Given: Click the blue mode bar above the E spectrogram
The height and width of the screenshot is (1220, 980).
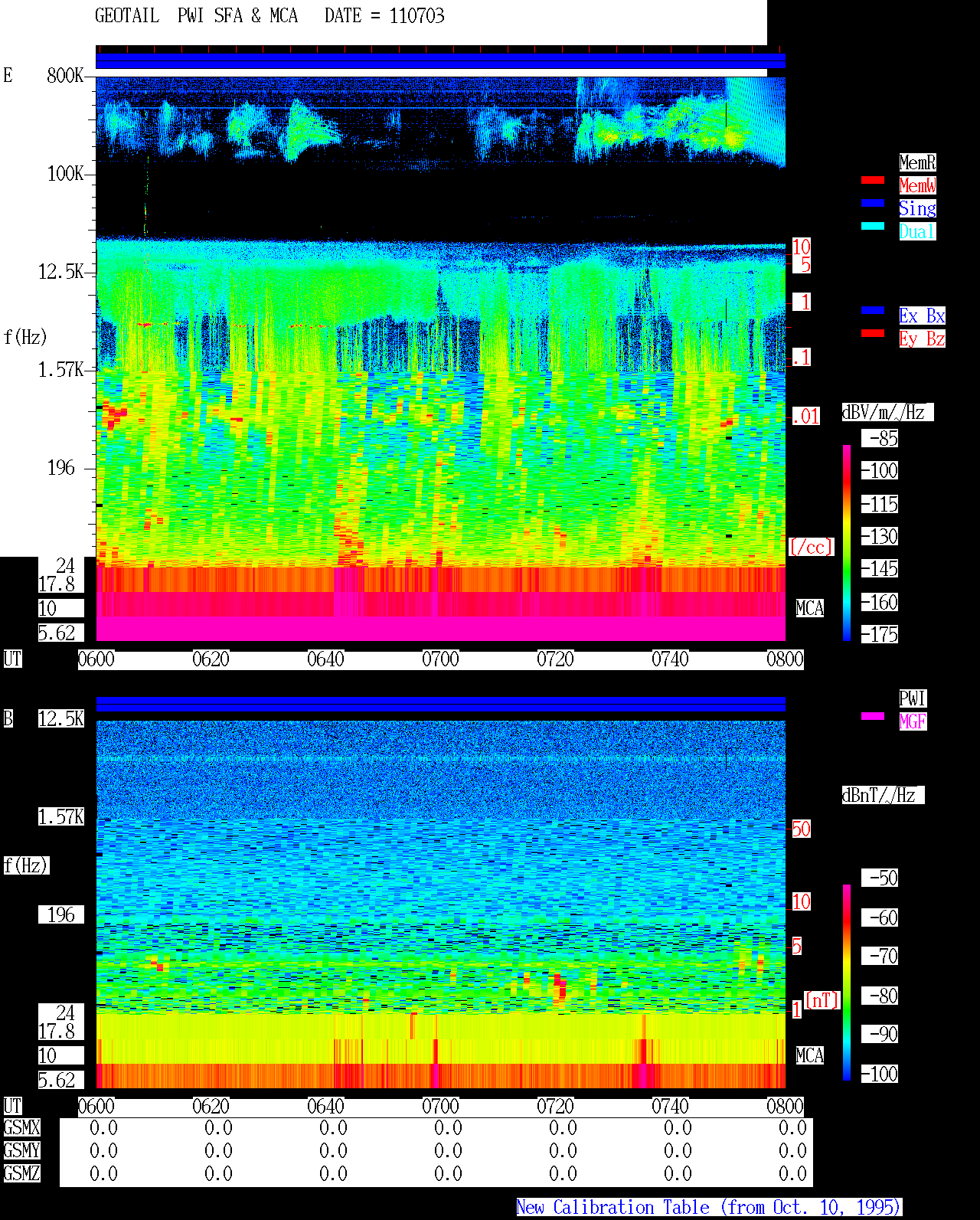Looking at the screenshot, I should 441,61.
